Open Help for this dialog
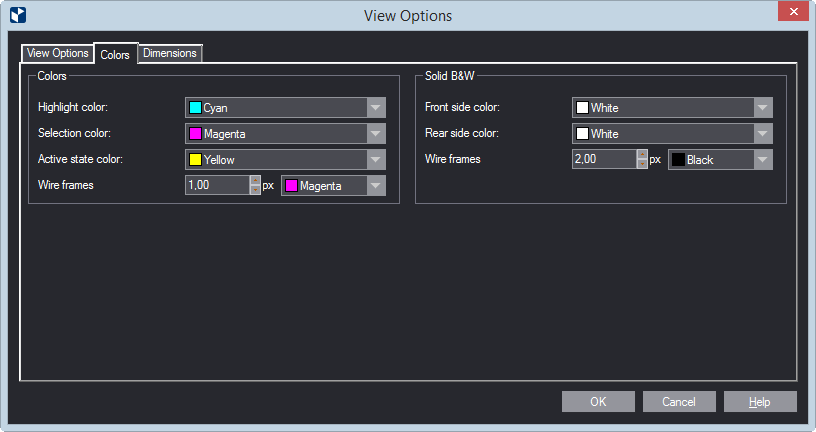Screen dimensions: 816x432 [x=760, y=402]
